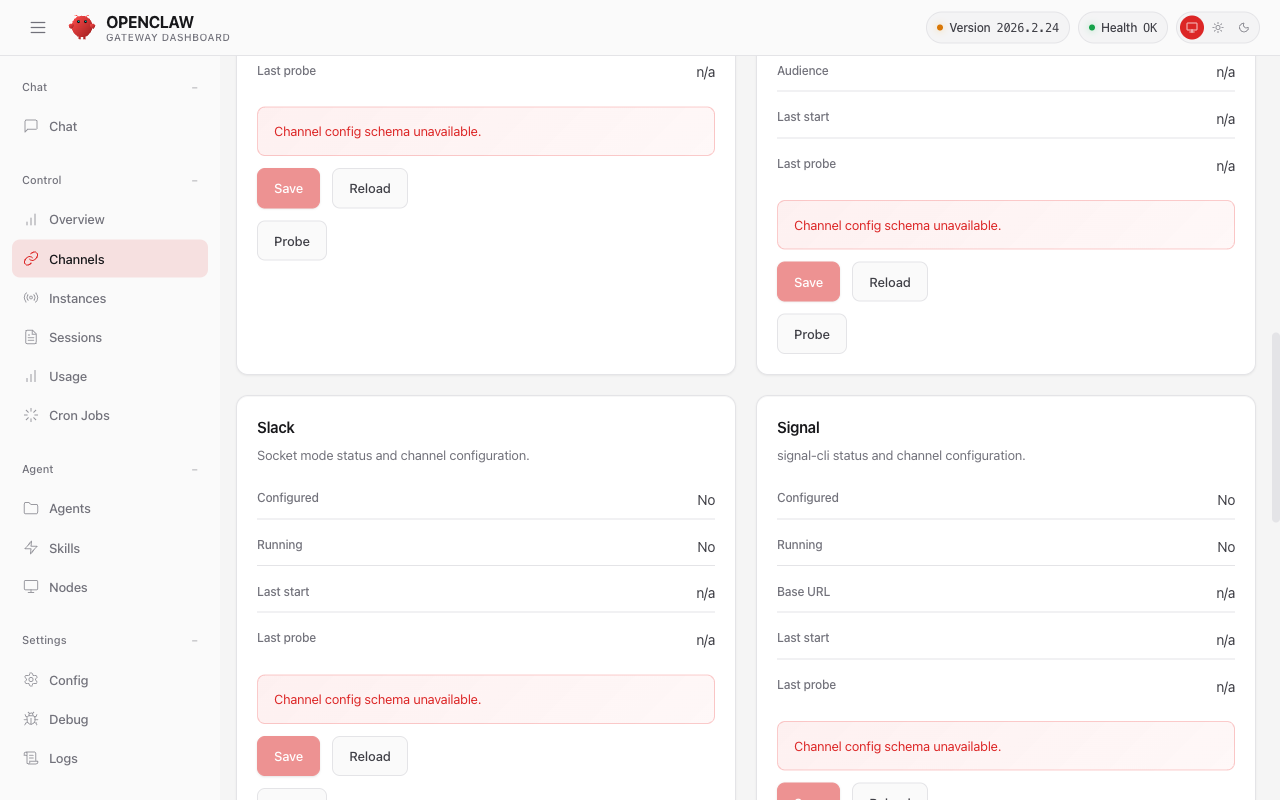Image resolution: width=1280 pixels, height=800 pixels.
Task: Click the Cron Jobs spinner icon
Action: point(31,415)
